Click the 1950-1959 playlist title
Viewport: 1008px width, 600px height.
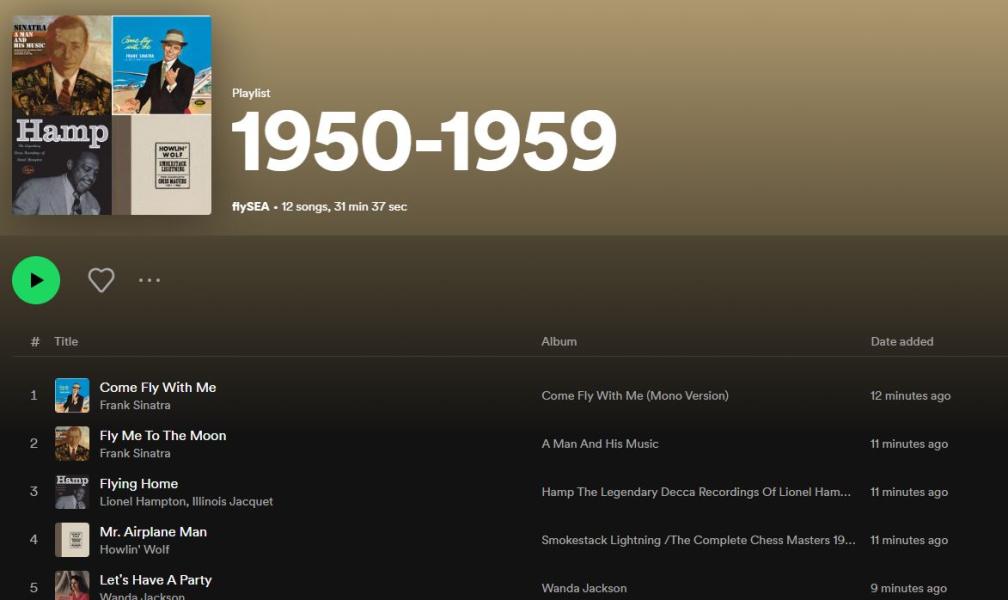click(x=424, y=141)
